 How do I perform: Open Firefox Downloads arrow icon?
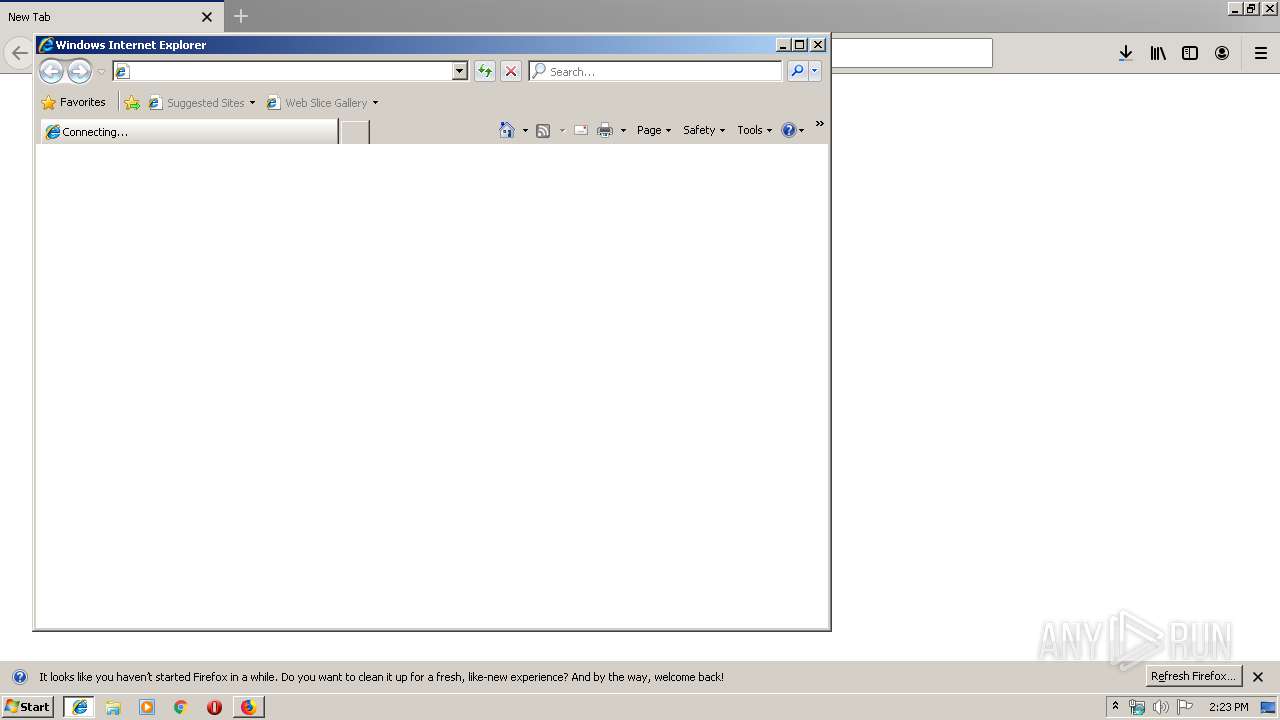1126,53
